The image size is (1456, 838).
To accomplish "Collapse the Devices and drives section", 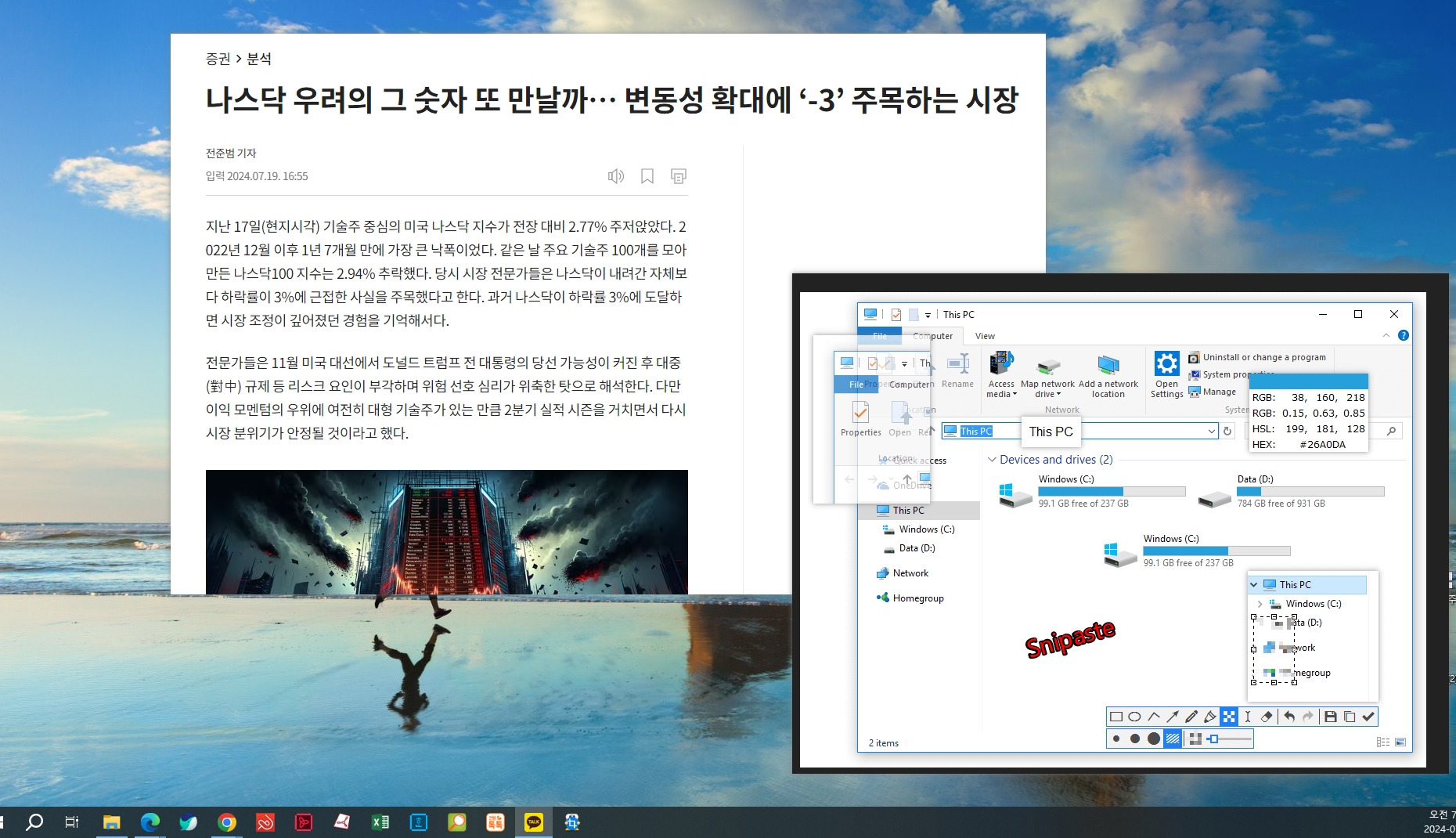I will 992,460.
